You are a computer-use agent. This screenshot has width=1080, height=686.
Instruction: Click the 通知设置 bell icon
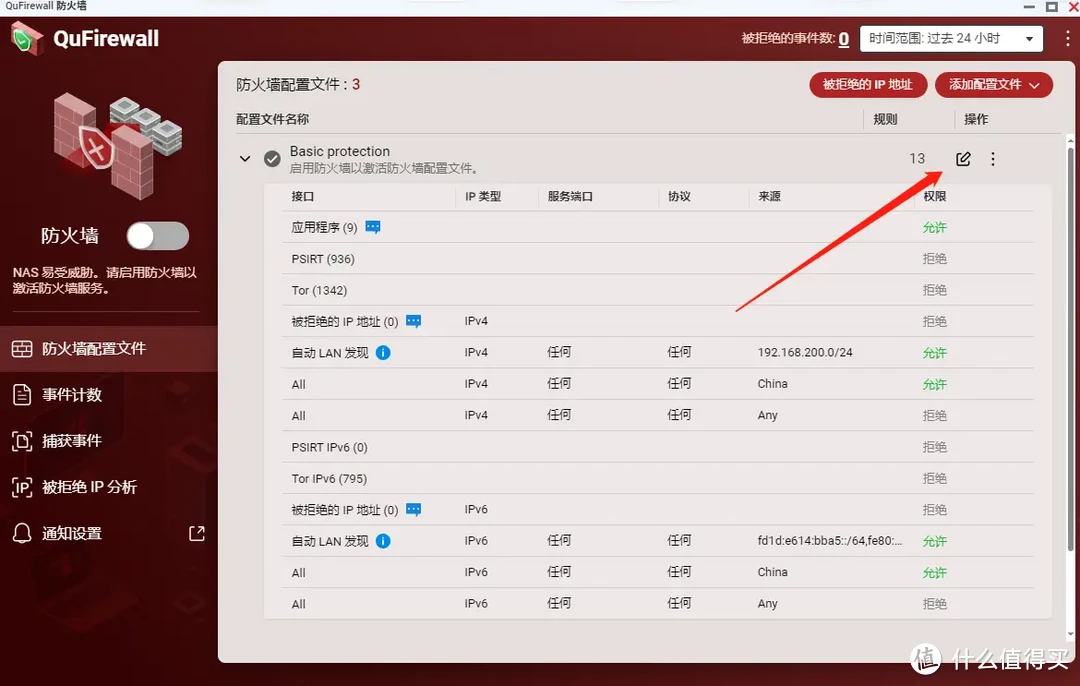pyautogui.click(x=22, y=533)
